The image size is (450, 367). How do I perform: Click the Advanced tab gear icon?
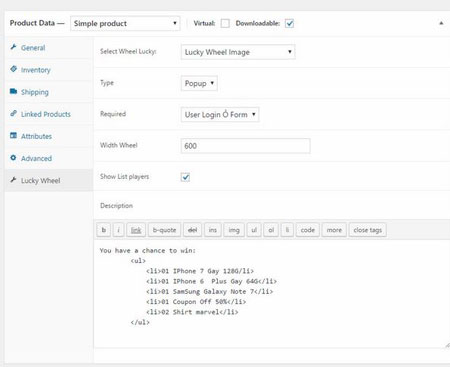pos(13,158)
